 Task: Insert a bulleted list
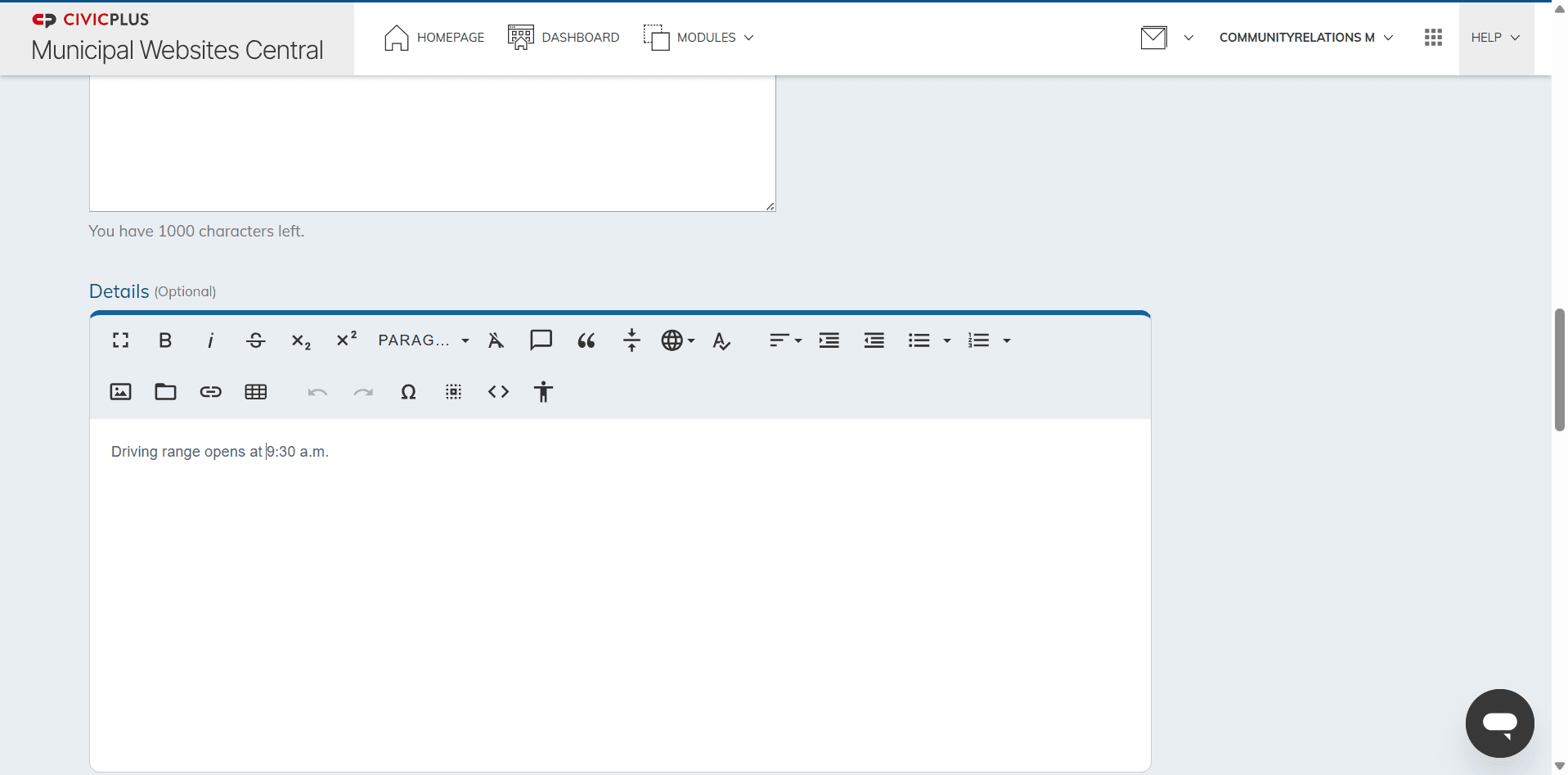(919, 340)
